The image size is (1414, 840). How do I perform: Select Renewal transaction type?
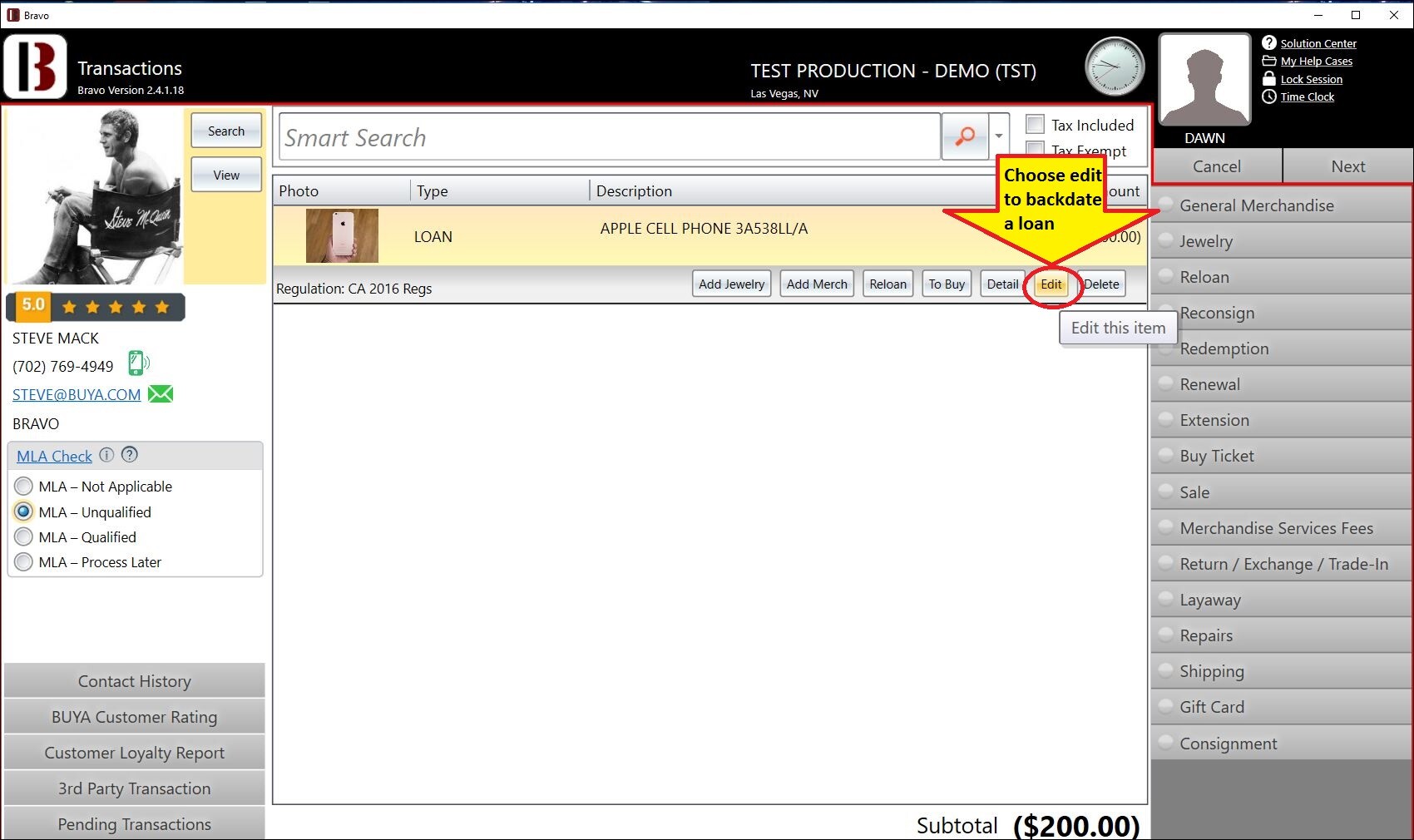[x=1282, y=384]
